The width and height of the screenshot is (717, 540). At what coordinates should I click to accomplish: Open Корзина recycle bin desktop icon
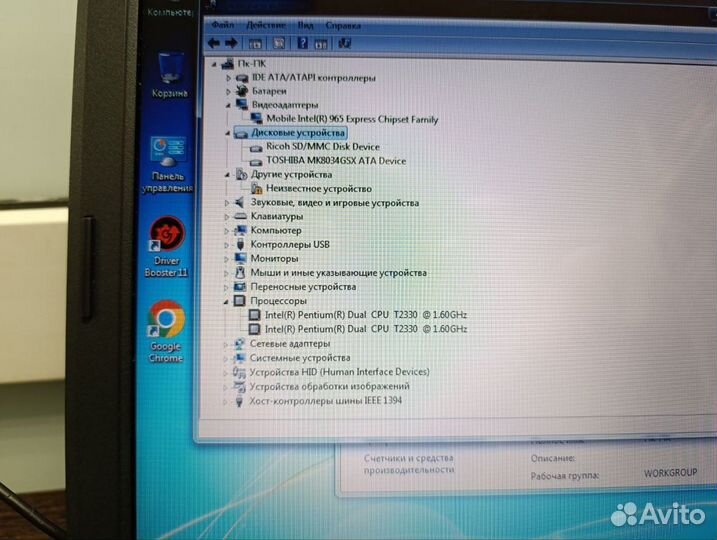tap(170, 75)
